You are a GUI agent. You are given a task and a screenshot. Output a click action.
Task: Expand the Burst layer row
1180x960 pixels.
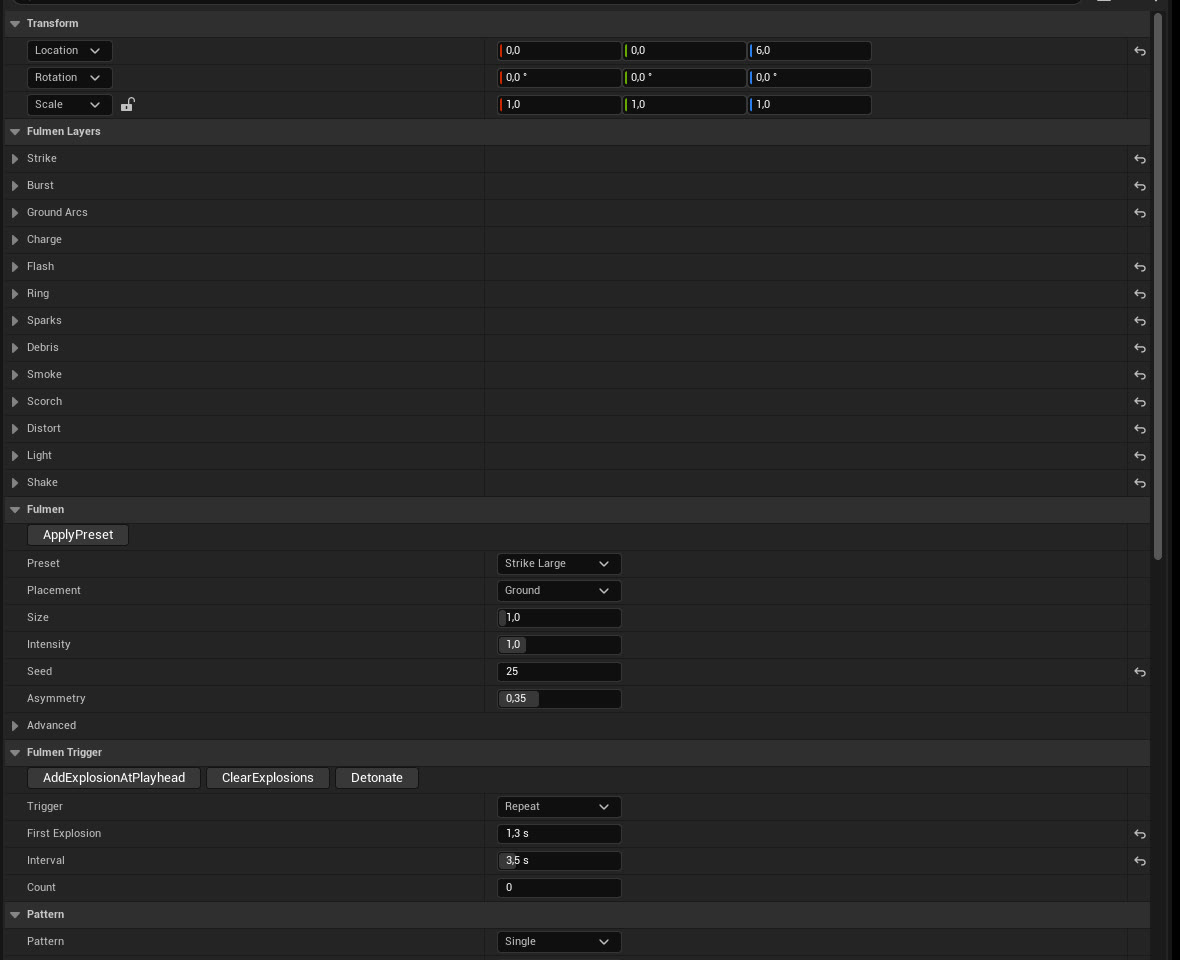point(15,186)
